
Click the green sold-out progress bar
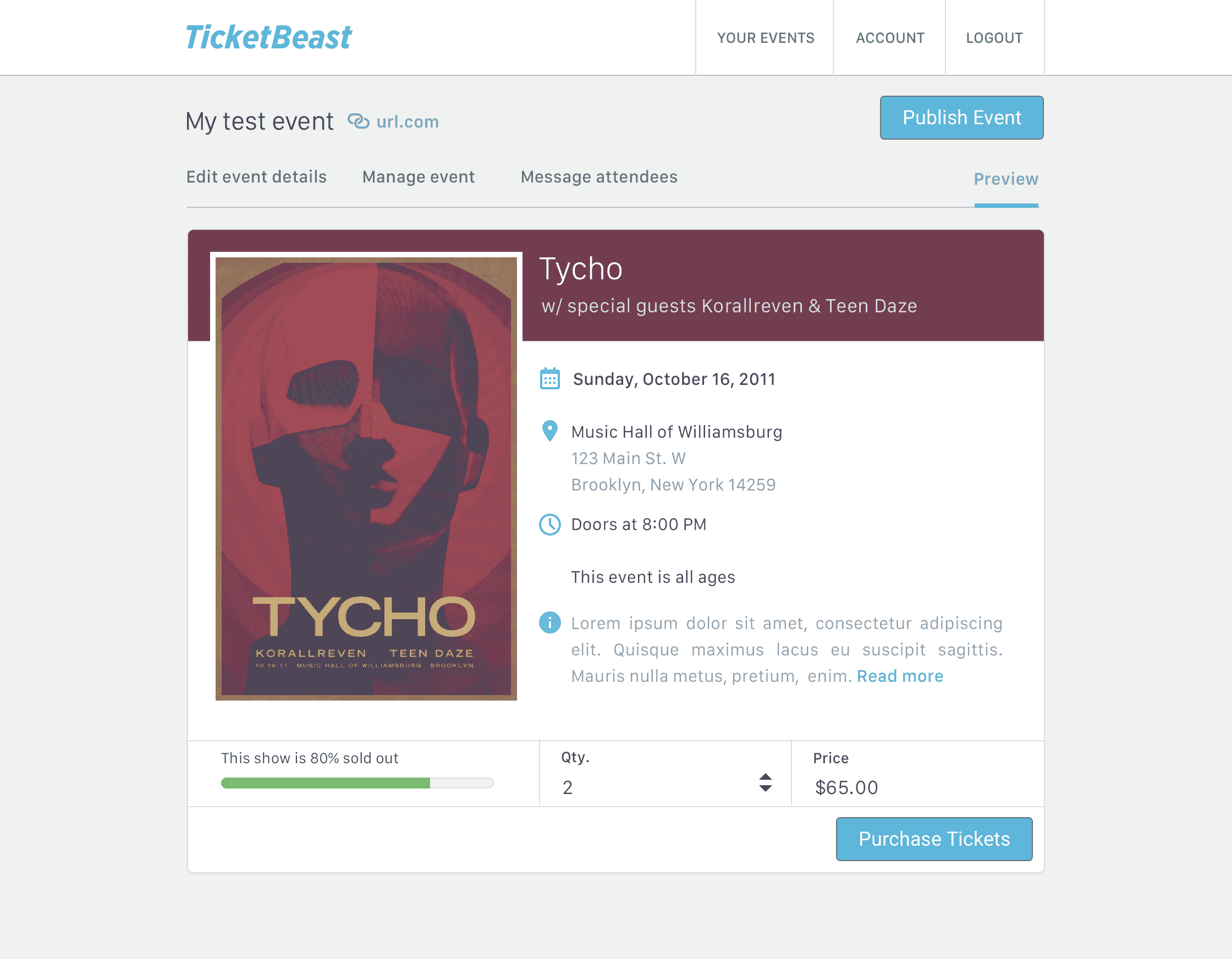357,783
